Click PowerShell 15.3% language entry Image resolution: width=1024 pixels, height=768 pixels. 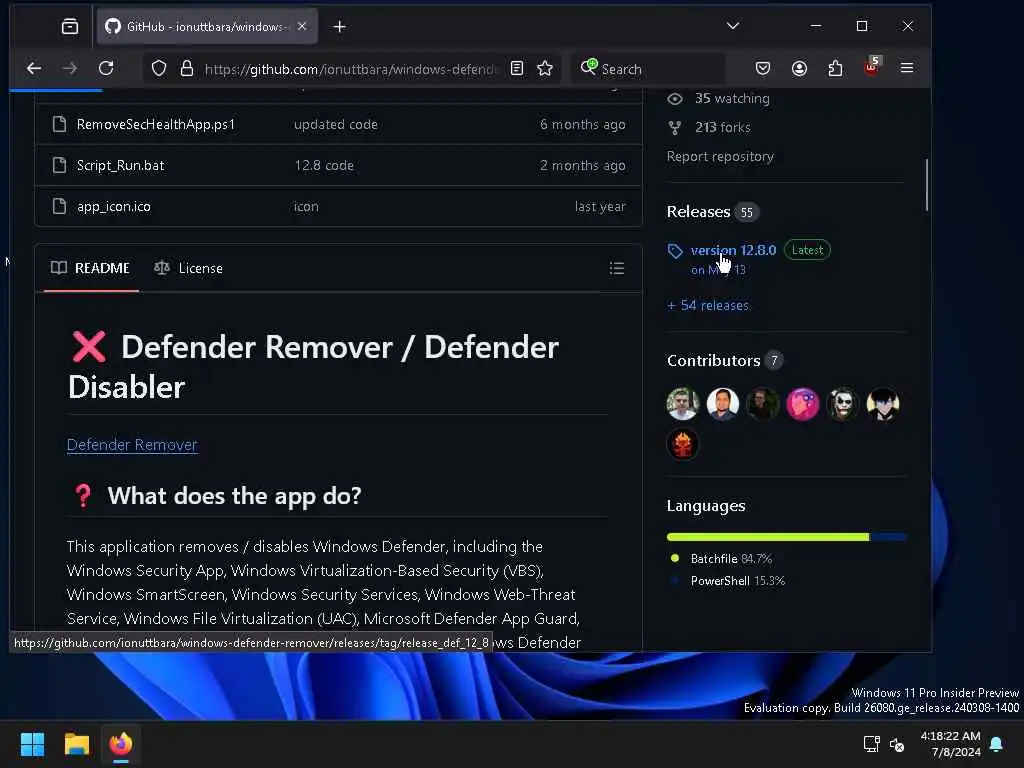click(x=728, y=581)
